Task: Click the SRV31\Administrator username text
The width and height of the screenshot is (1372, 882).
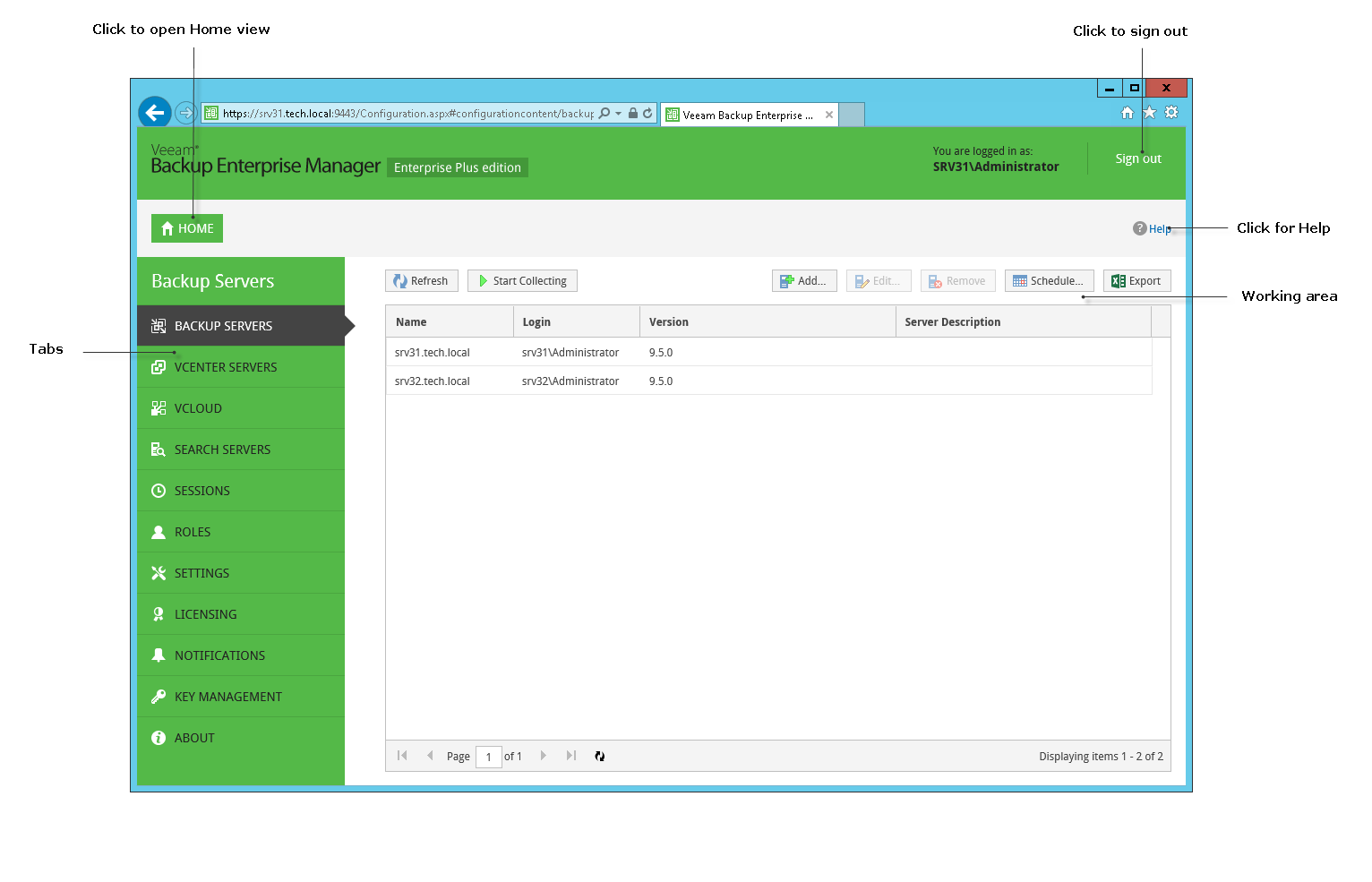Action: [x=996, y=167]
